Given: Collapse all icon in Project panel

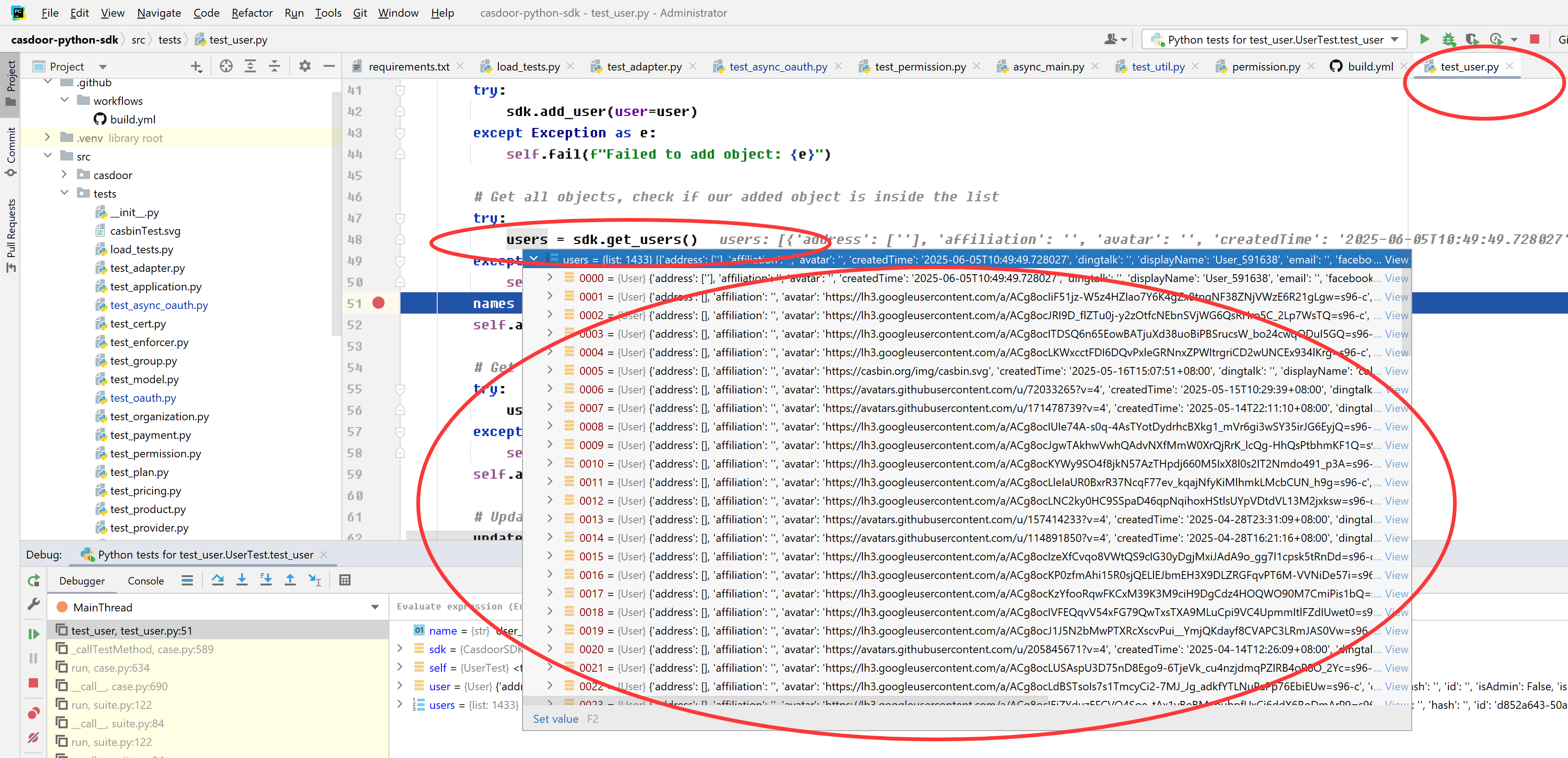Looking at the screenshot, I should [x=274, y=66].
